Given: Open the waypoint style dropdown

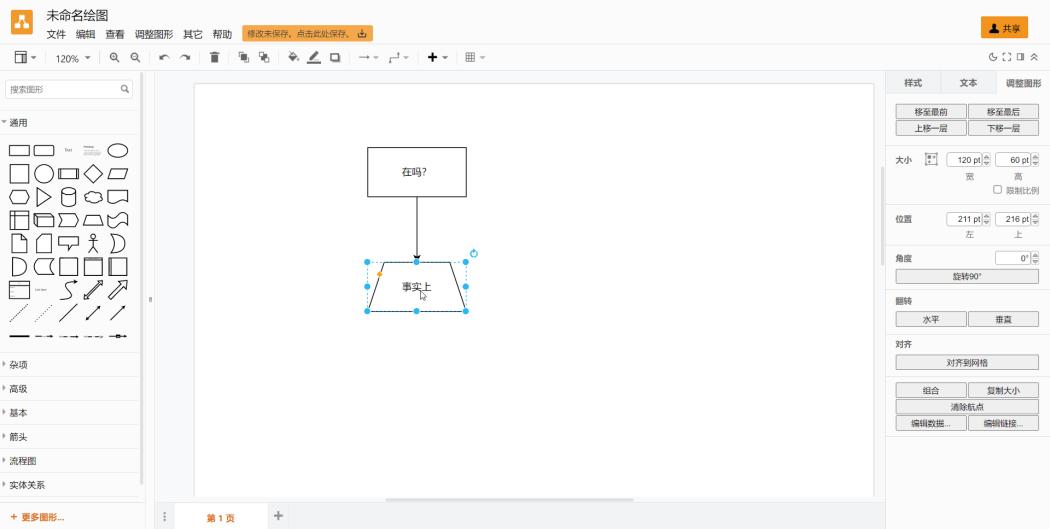Looking at the screenshot, I should (398, 58).
